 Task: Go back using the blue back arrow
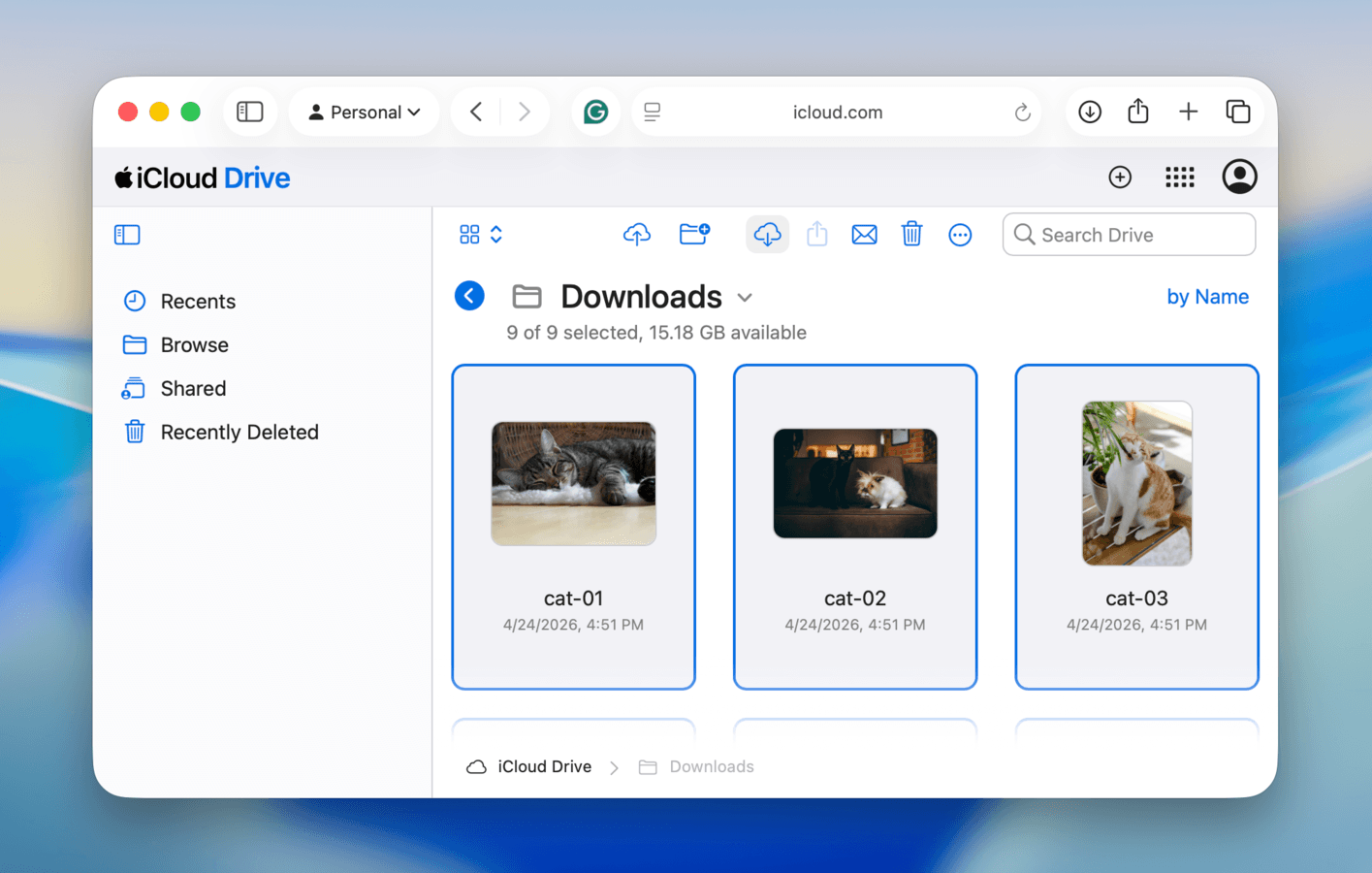point(469,296)
